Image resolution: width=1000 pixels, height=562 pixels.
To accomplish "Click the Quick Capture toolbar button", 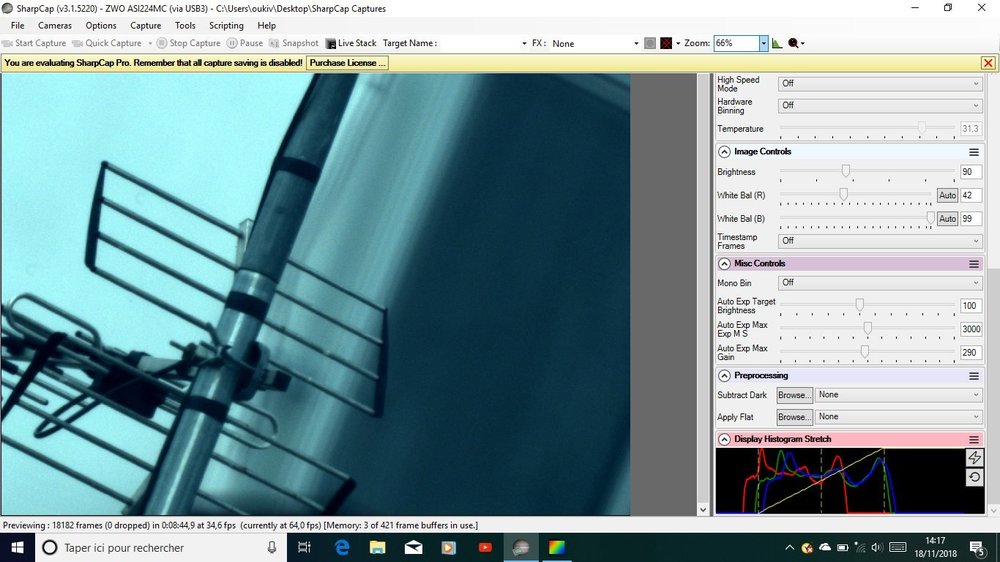I will [107, 43].
